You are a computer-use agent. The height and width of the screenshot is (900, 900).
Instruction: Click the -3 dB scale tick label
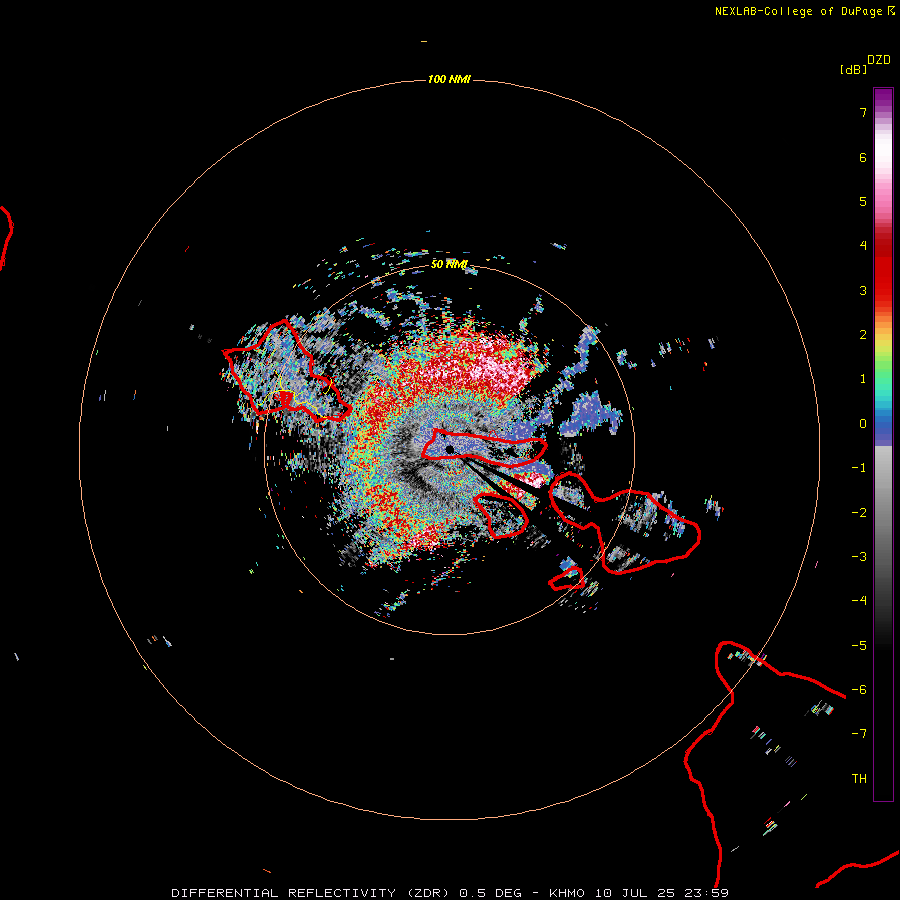point(859,557)
